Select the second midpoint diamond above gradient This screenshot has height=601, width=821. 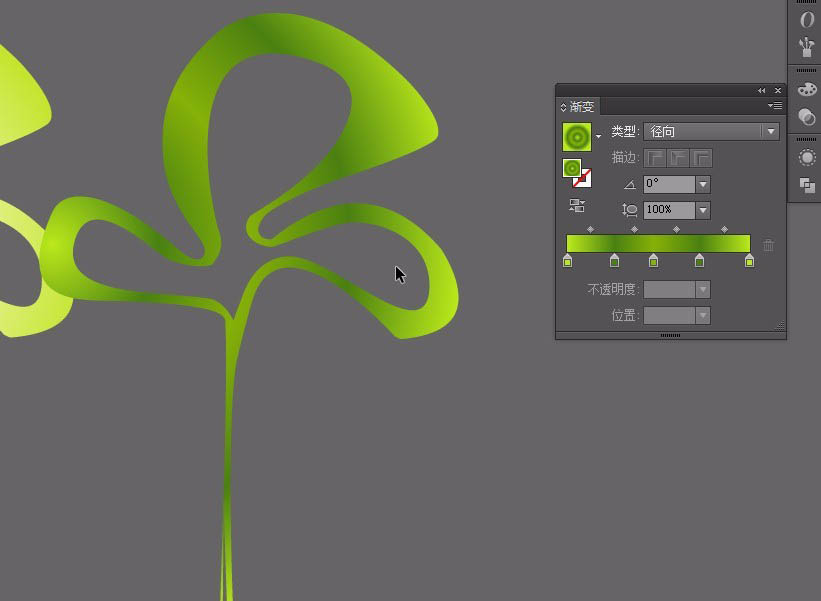[635, 229]
